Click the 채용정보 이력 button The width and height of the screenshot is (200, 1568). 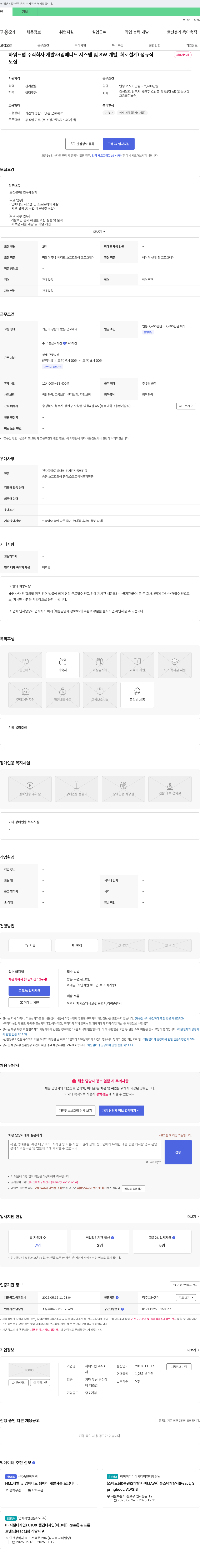tap(179, 1367)
